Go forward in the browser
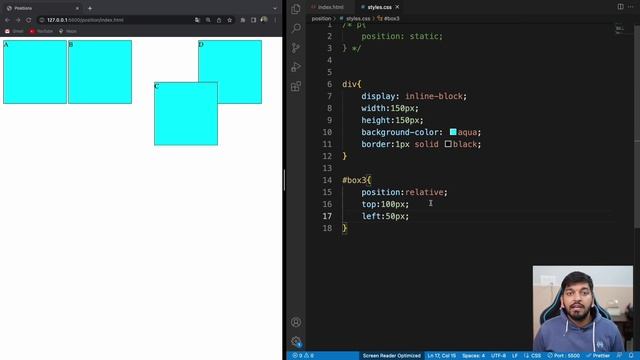This screenshot has width=640, height=360. [x=18, y=20]
